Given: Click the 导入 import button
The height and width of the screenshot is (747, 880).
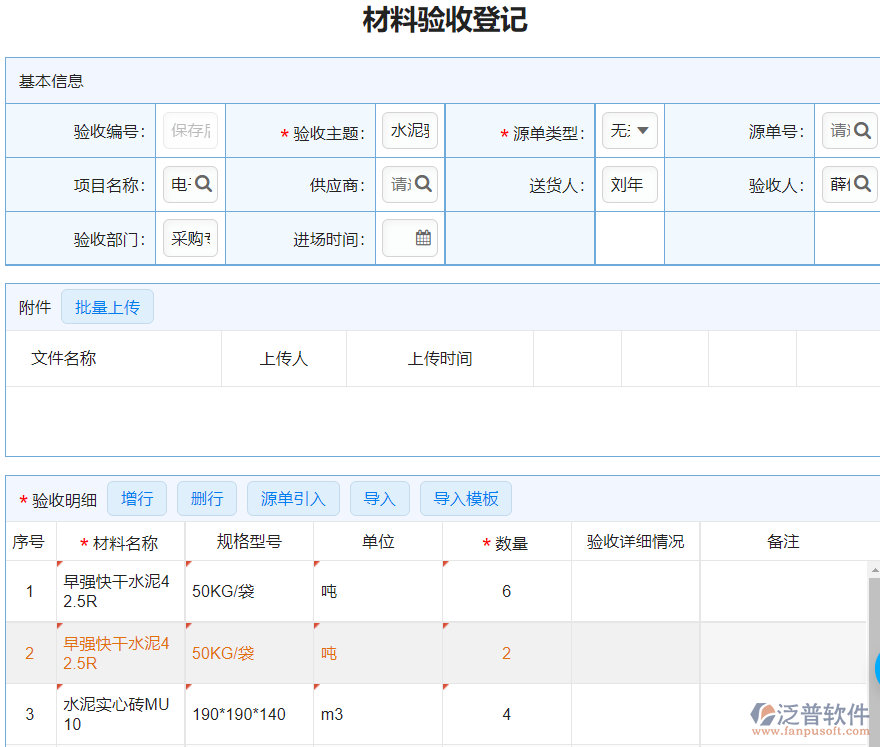Looking at the screenshot, I should click(379, 498).
